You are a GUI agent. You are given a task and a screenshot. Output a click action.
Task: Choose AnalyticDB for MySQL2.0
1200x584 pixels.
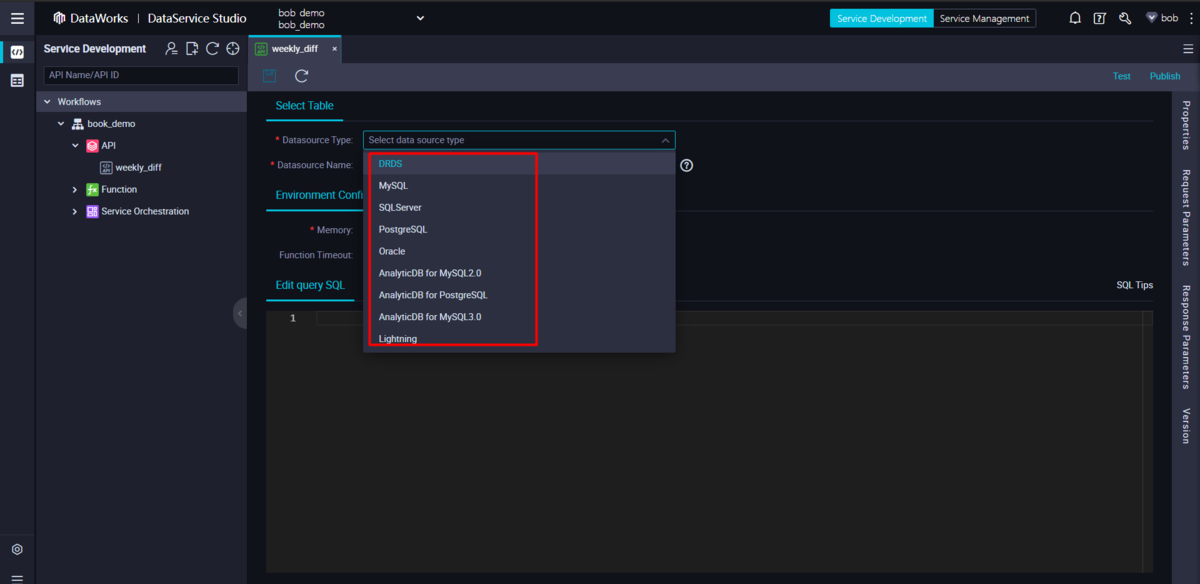[519, 273]
